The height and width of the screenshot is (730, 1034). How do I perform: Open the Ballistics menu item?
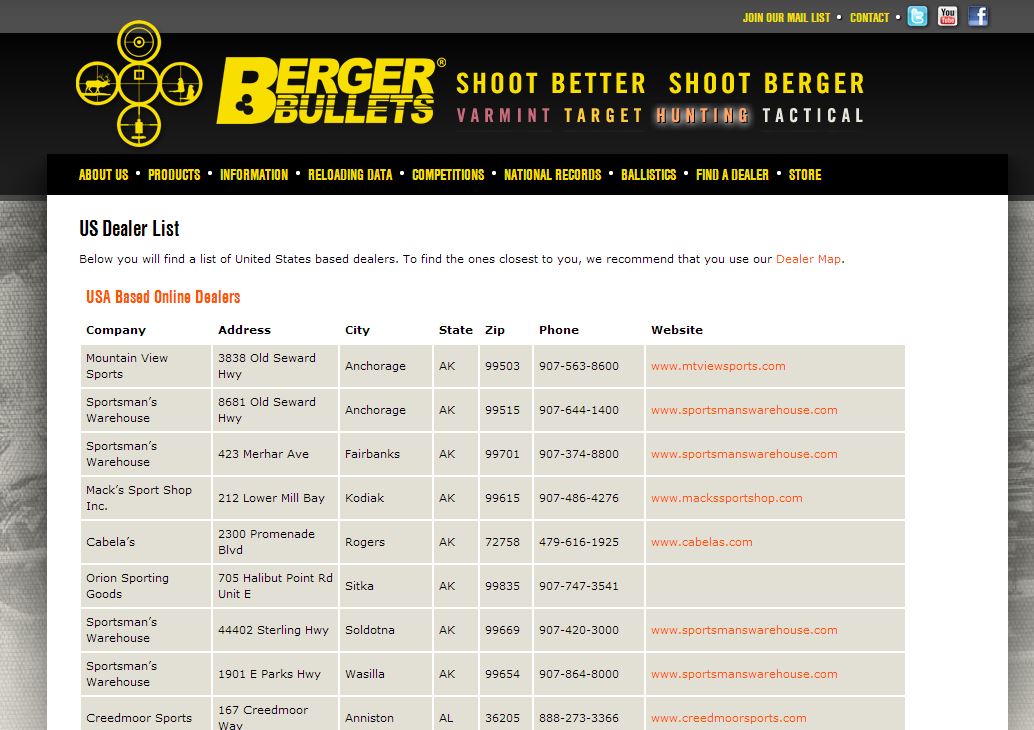(649, 175)
